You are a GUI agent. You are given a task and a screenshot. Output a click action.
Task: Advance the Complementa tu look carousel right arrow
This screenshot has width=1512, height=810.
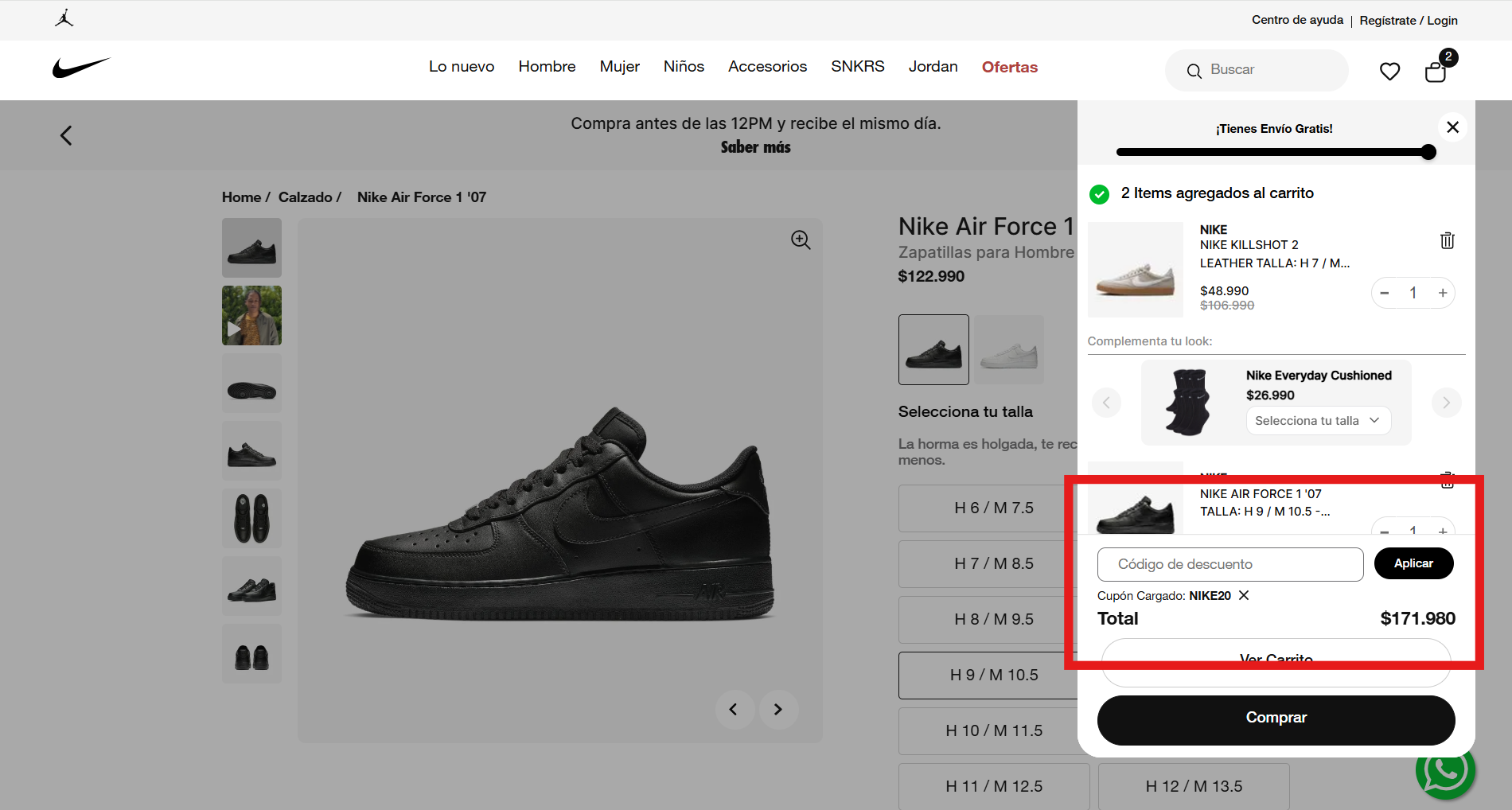(1446, 403)
